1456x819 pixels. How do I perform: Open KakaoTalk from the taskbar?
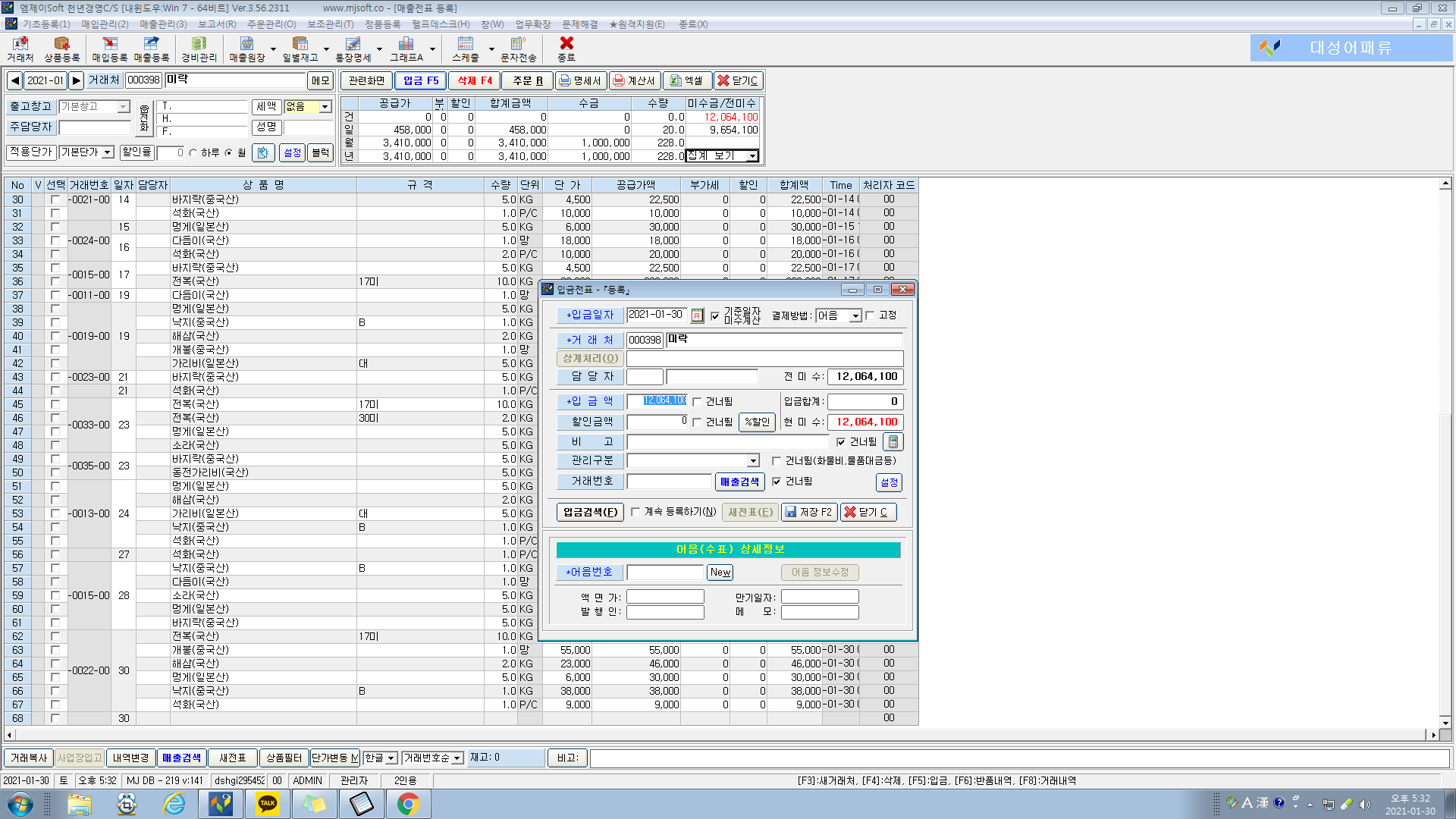(x=267, y=804)
